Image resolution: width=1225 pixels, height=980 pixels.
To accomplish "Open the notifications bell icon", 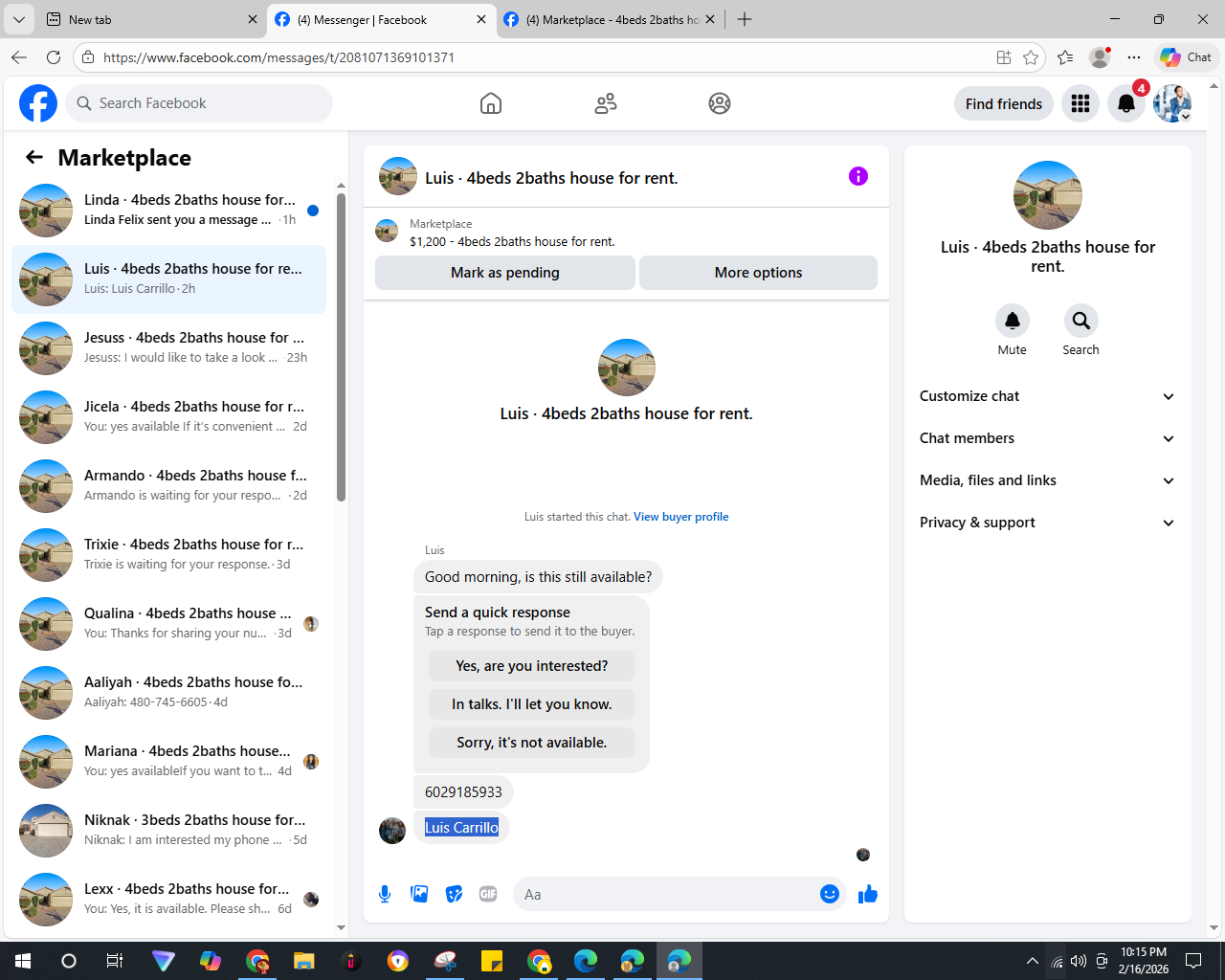I will click(x=1126, y=103).
